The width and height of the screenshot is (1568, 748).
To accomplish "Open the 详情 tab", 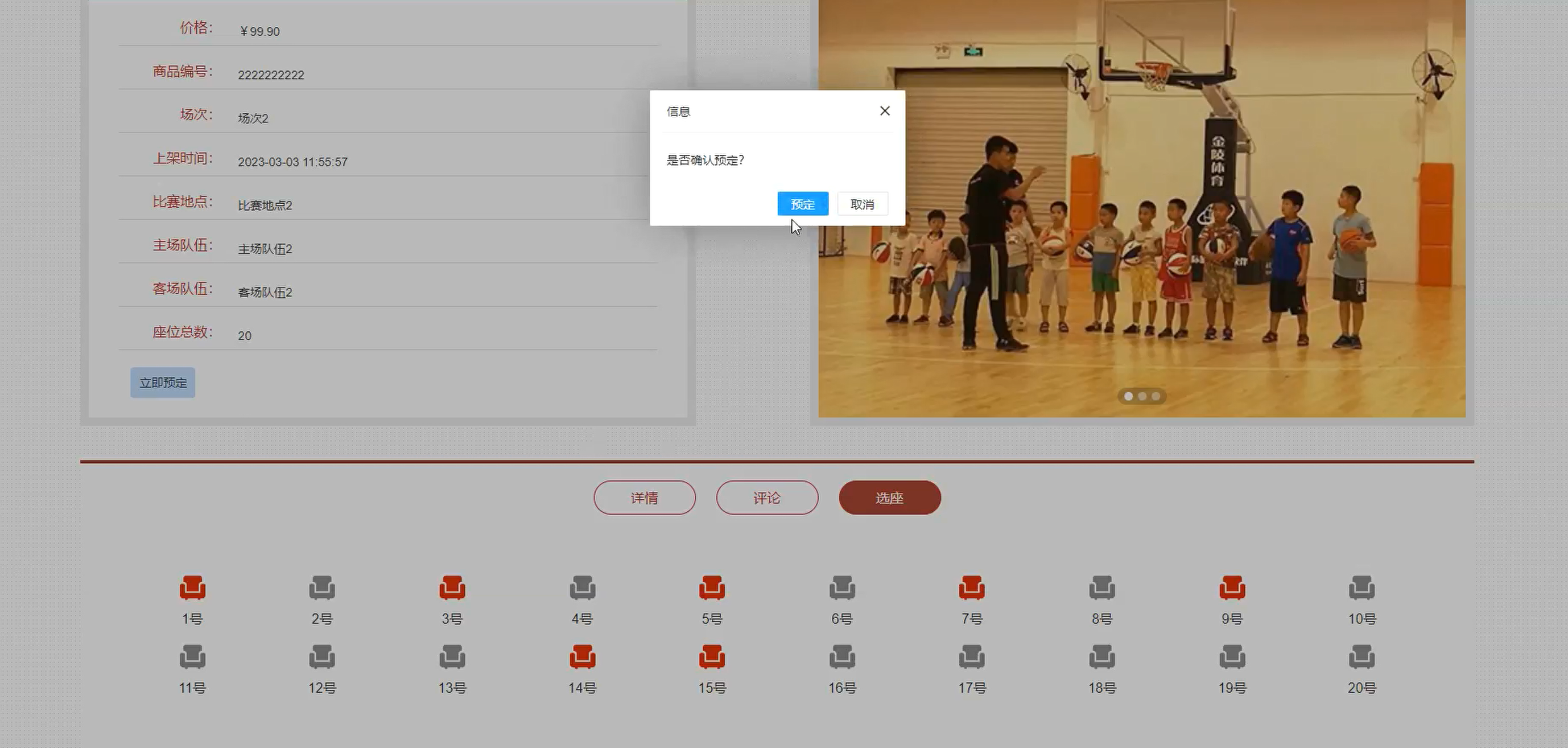I will click(x=645, y=498).
